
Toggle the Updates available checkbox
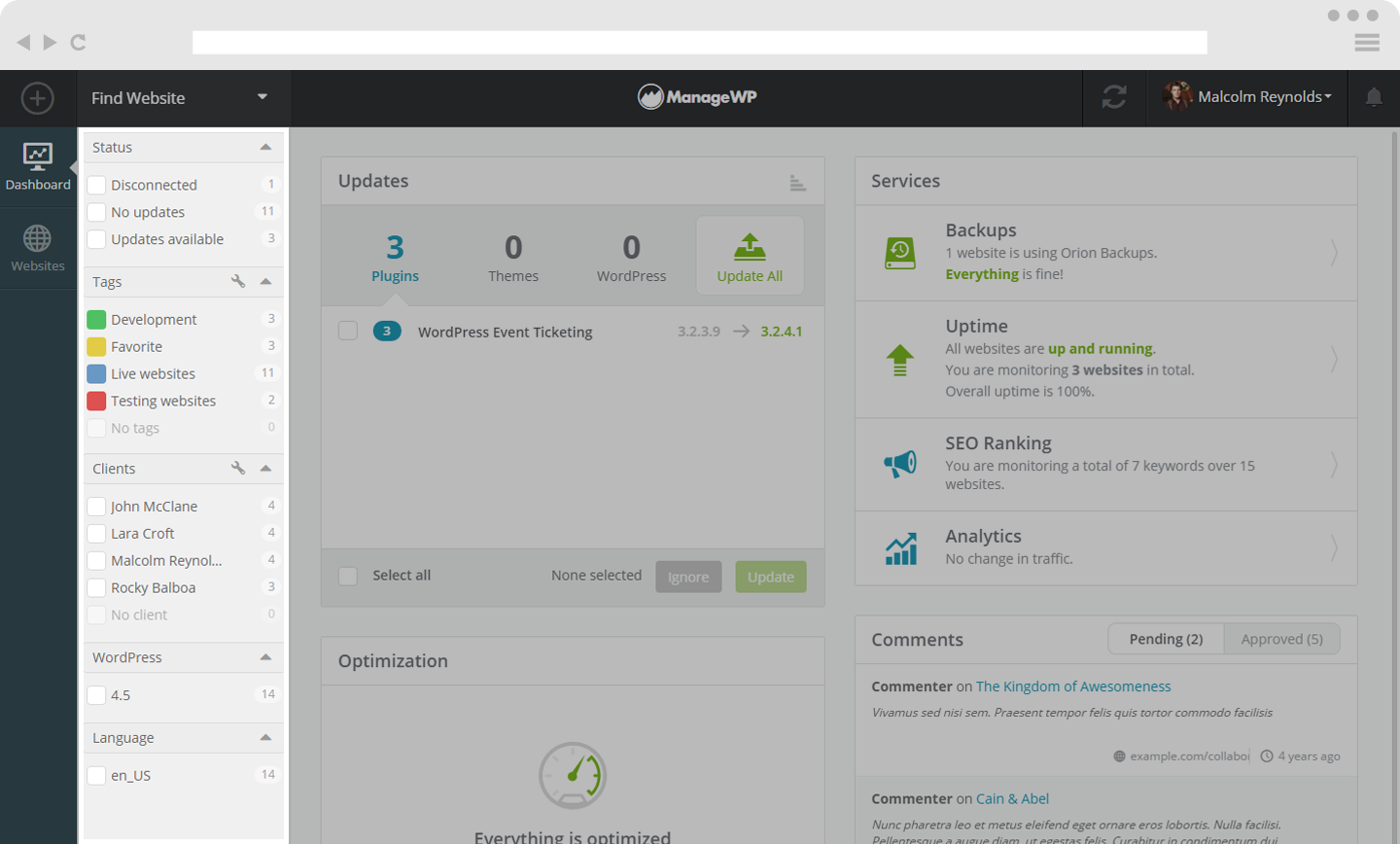tap(96, 239)
